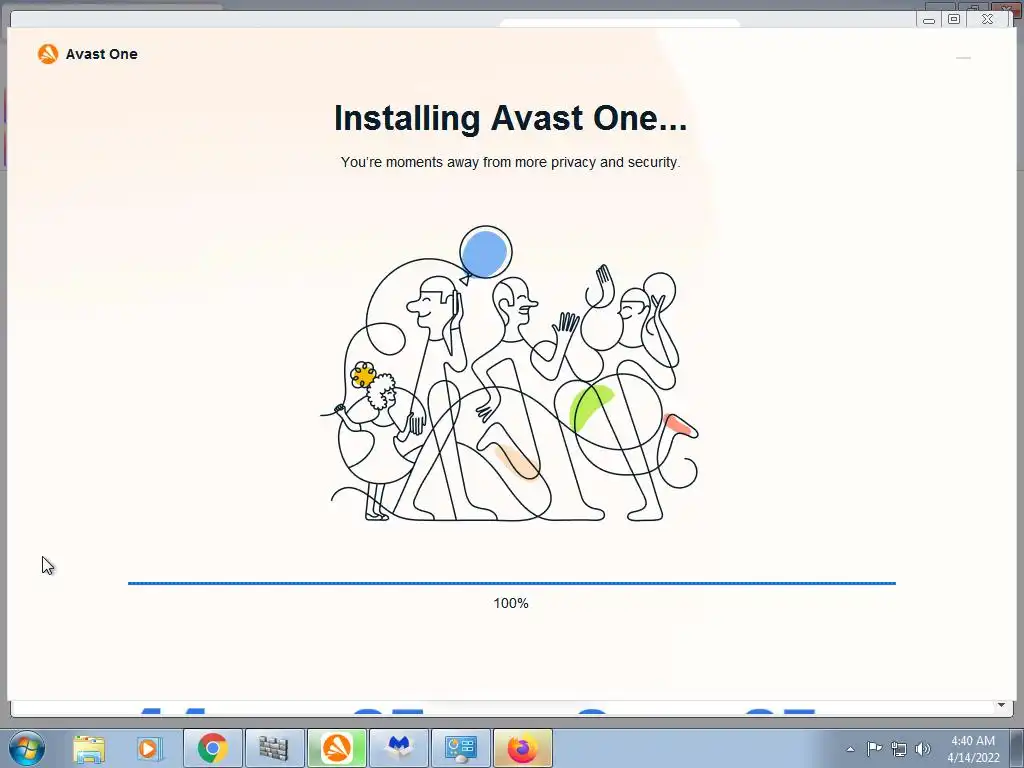The image size is (1024, 768).
Task: Open the volume speaker tray icon
Action: click(x=923, y=749)
